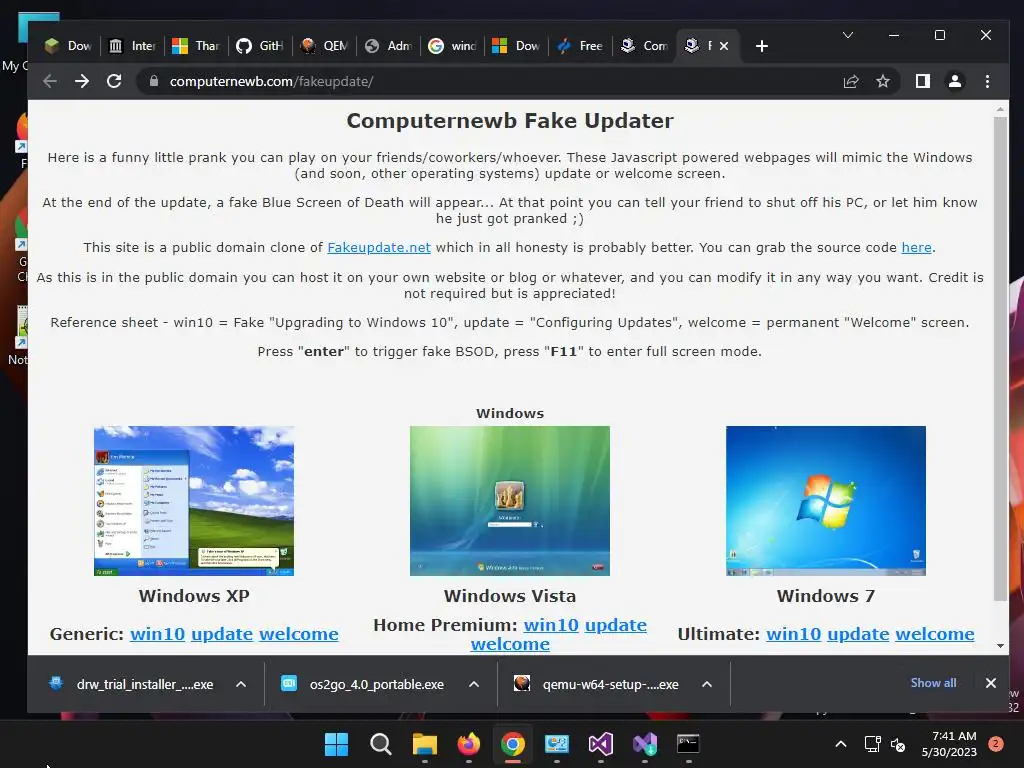This screenshot has height=768, width=1024.
Task: Expand options for qemu-w64-setup download
Action: pyautogui.click(x=707, y=684)
